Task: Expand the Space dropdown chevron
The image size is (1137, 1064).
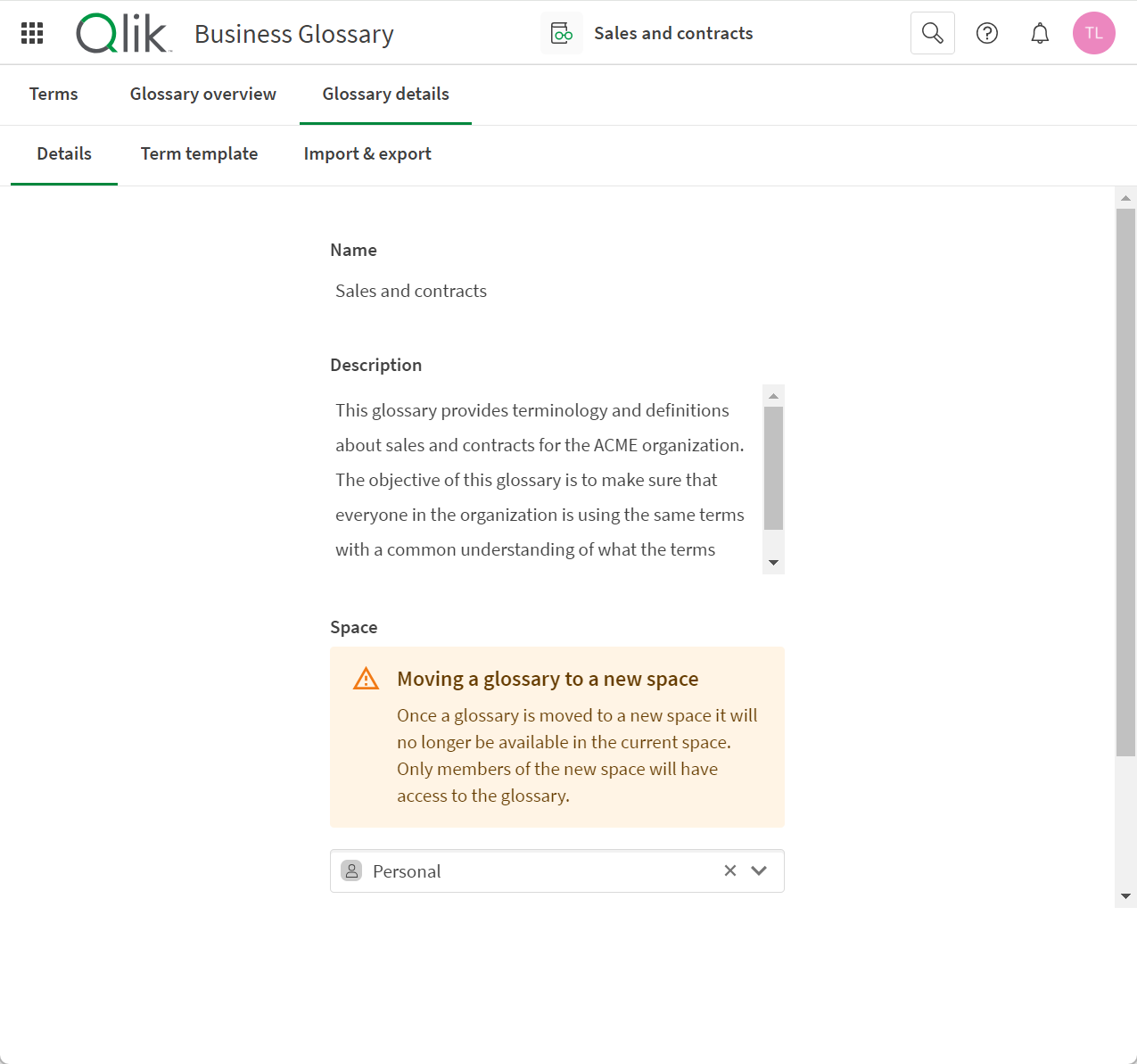Action: coord(759,870)
